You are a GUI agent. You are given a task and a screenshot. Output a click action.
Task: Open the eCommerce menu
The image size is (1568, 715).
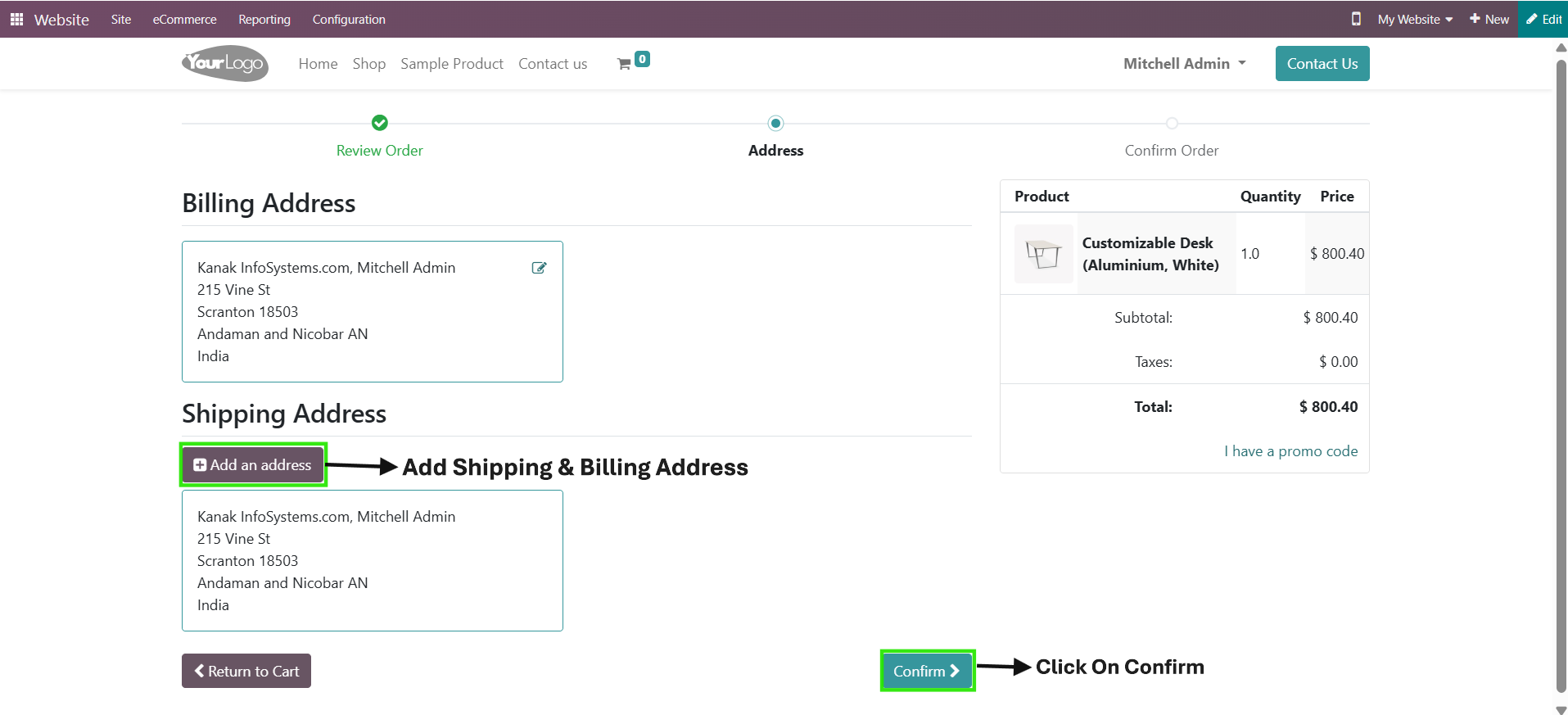click(185, 19)
